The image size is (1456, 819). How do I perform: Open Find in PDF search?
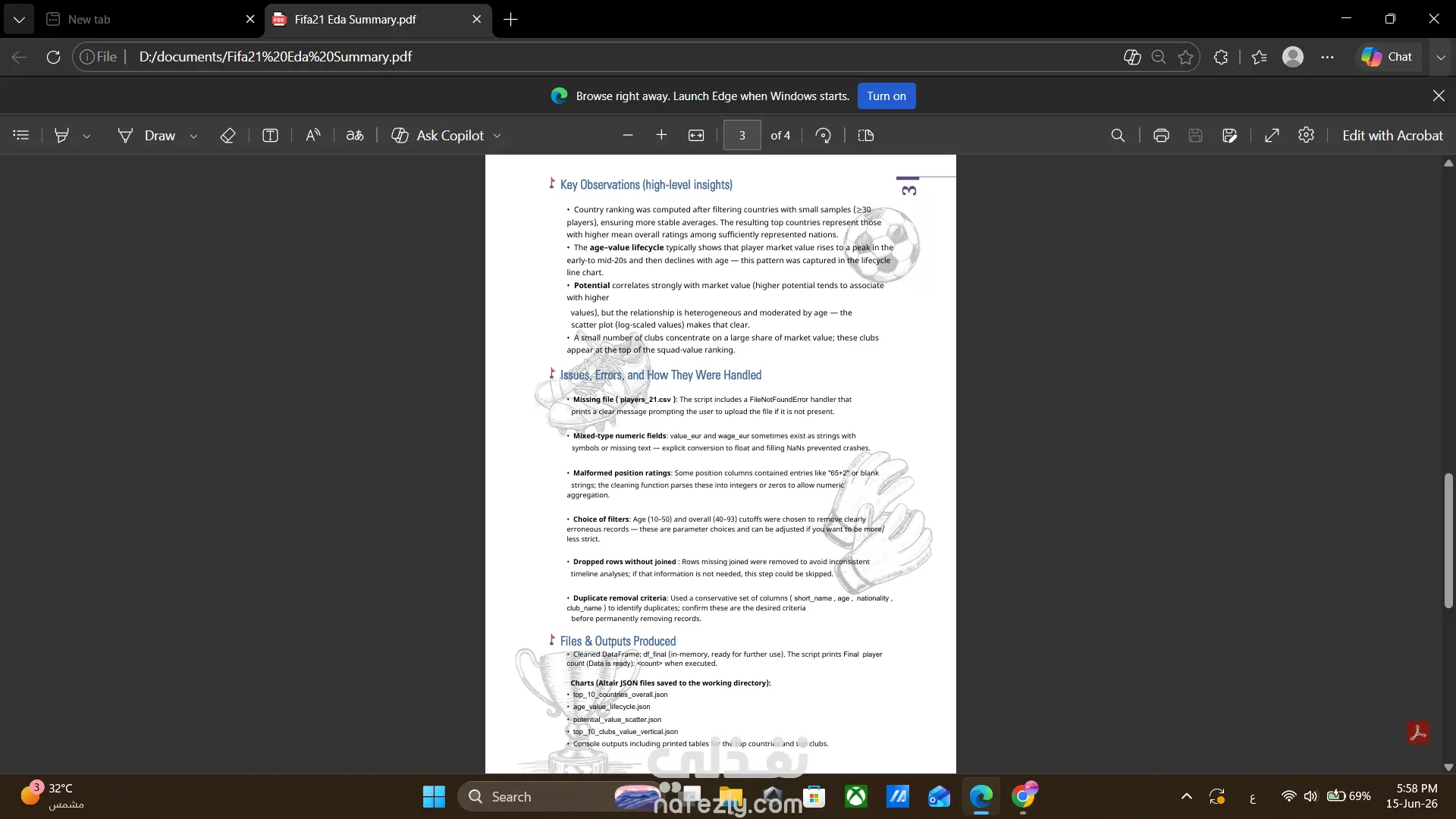(1118, 135)
